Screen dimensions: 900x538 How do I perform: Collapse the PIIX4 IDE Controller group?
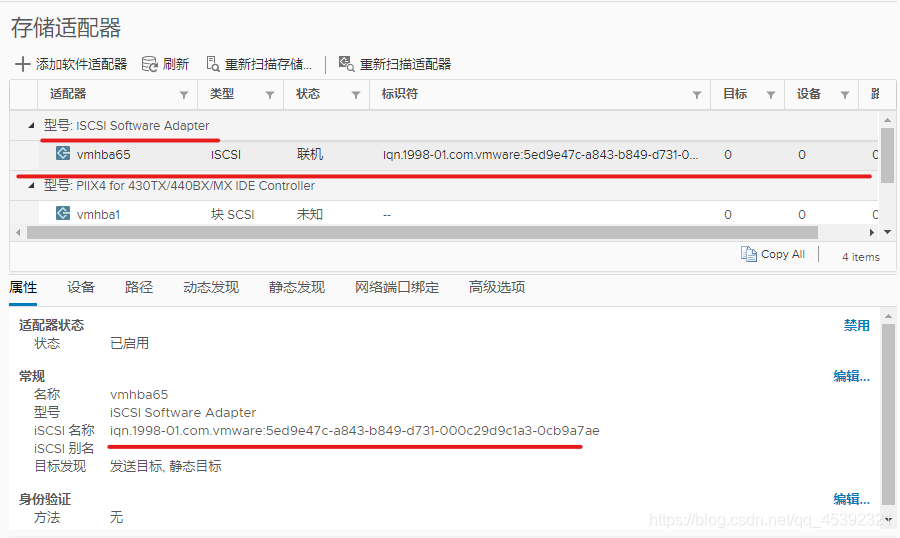[x=32, y=185]
